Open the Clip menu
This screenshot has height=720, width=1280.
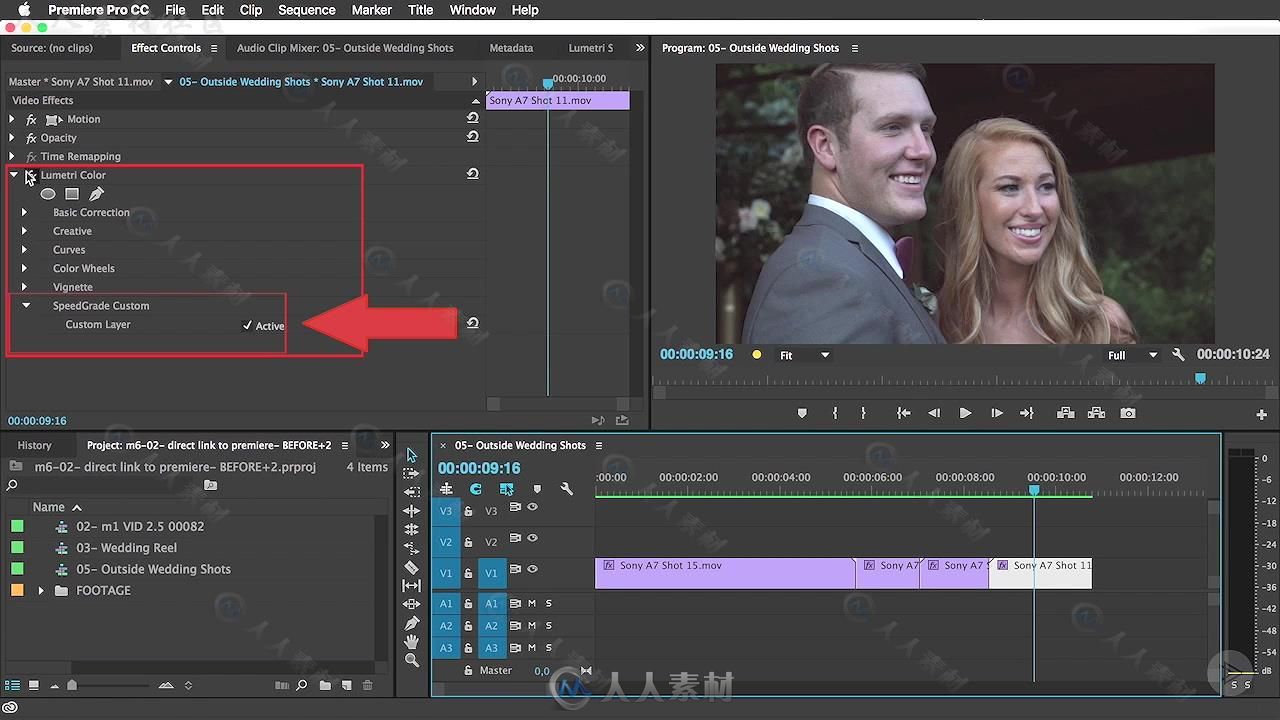[x=251, y=10]
